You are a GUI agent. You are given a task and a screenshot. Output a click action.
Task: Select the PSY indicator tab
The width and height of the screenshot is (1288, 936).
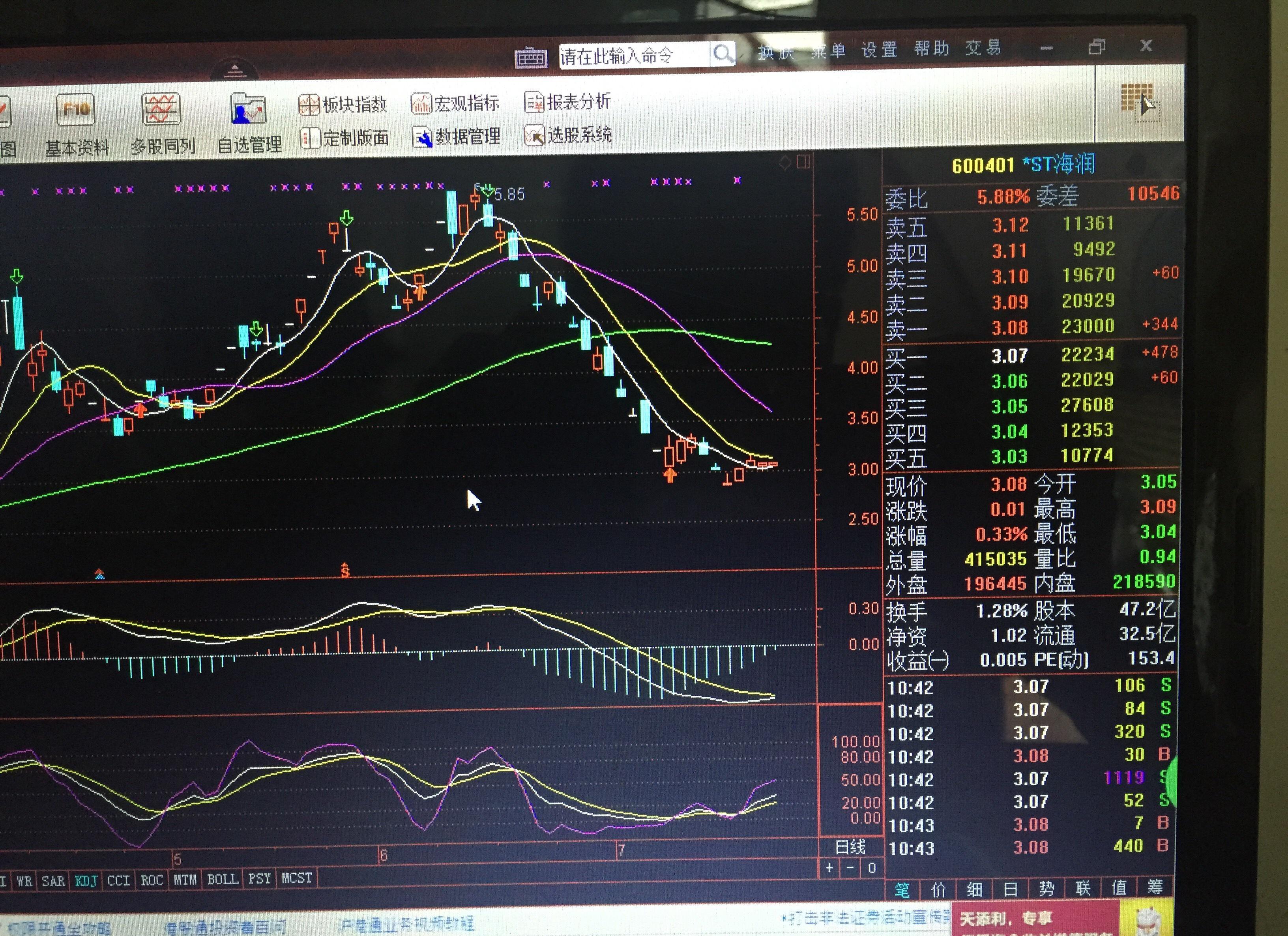click(260, 879)
